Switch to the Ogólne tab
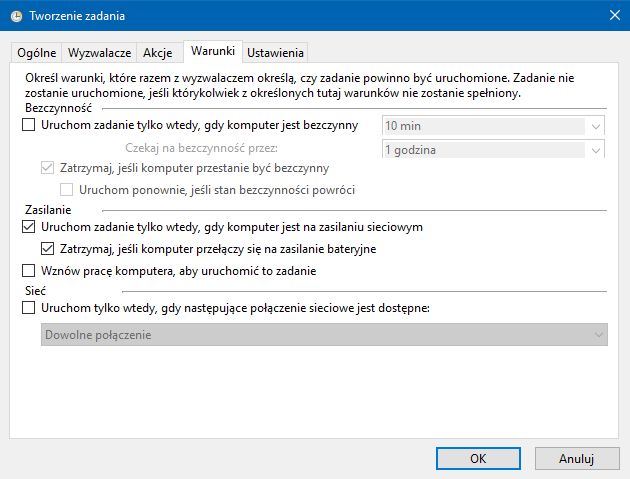Screen dimensions: 630x479 pyautogui.click(x=36, y=53)
